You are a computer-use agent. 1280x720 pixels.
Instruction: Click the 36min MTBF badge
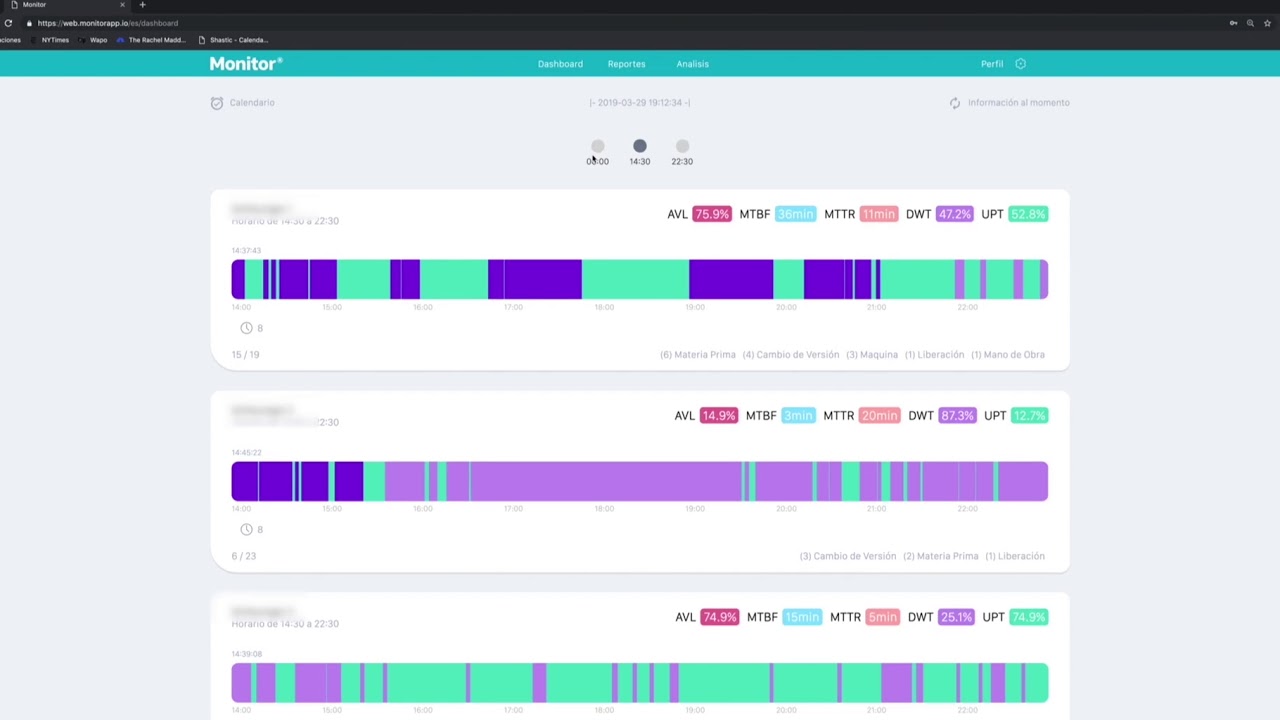coord(796,214)
